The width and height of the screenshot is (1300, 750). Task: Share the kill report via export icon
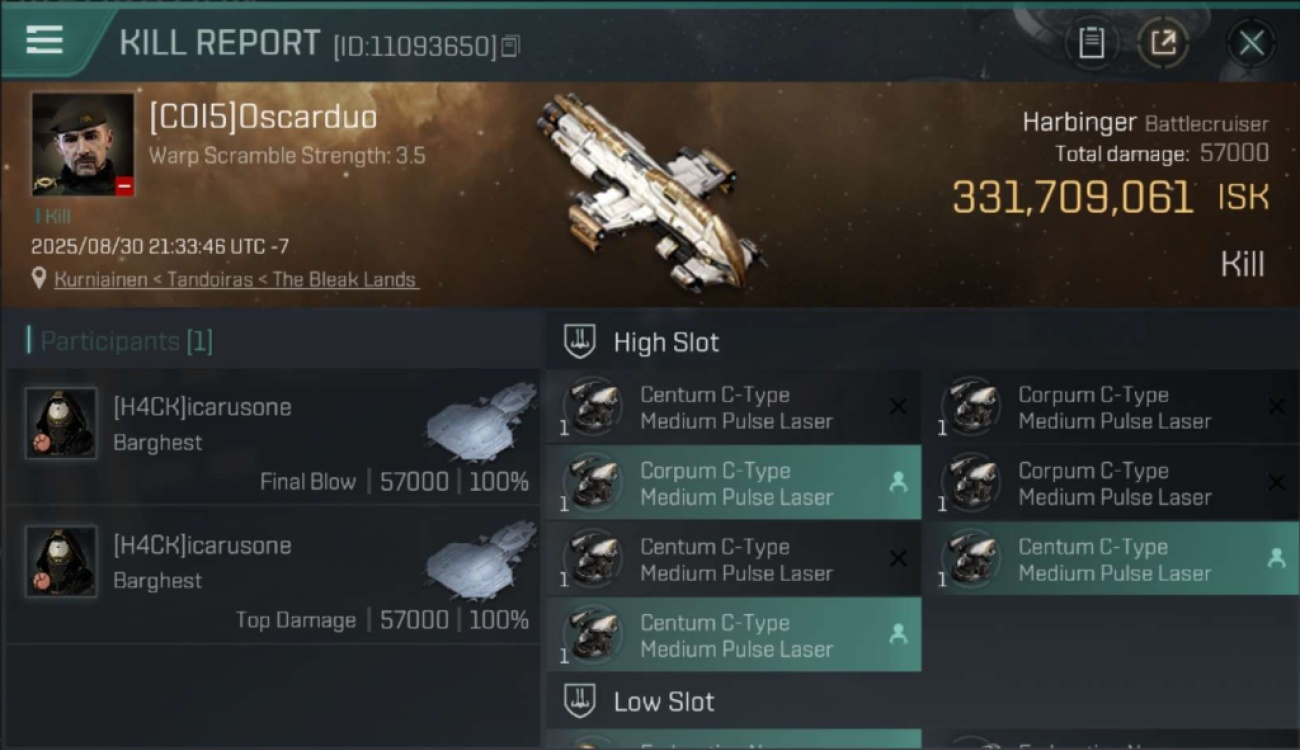pyautogui.click(x=1163, y=43)
